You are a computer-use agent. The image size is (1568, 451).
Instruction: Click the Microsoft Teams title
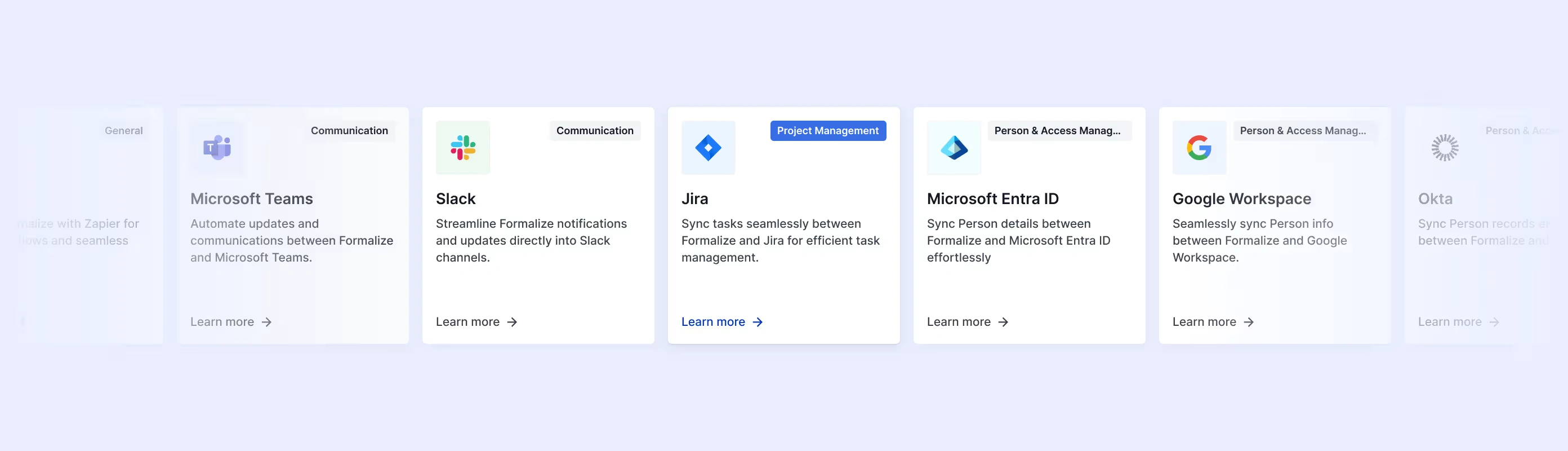tap(251, 198)
